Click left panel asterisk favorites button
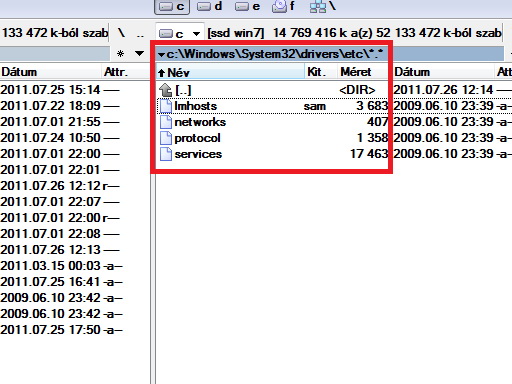 click(x=121, y=54)
